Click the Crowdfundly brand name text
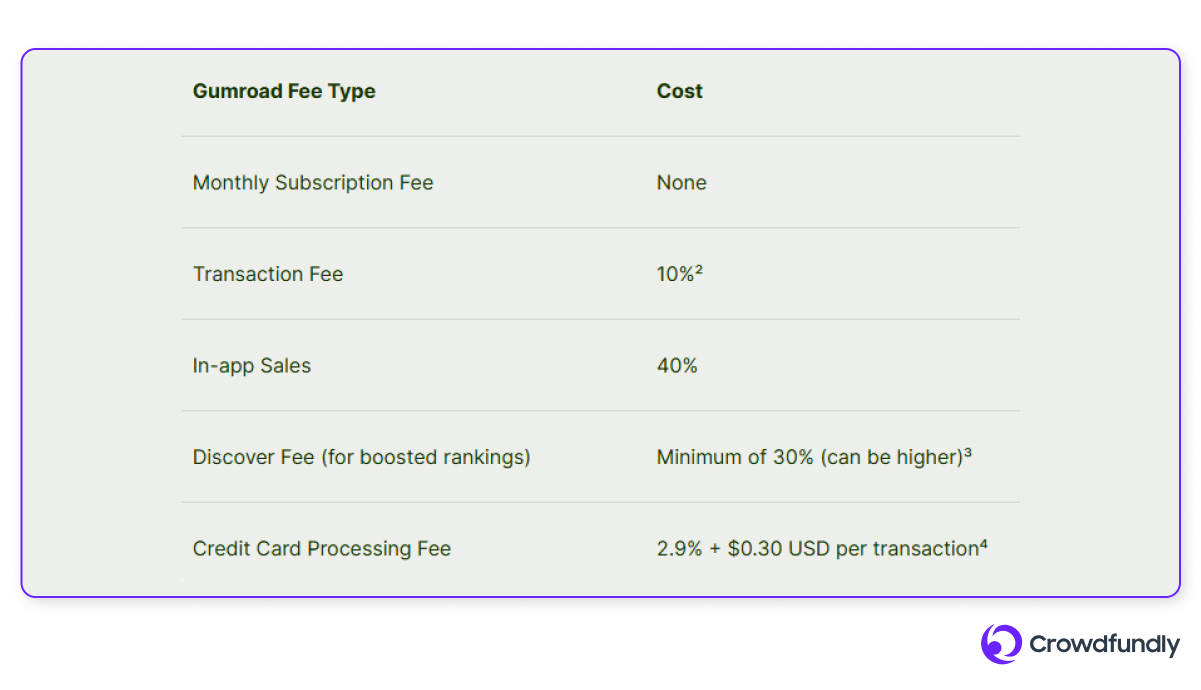Image resolution: width=1201 pixels, height=690 pixels. click(1104, 645)
